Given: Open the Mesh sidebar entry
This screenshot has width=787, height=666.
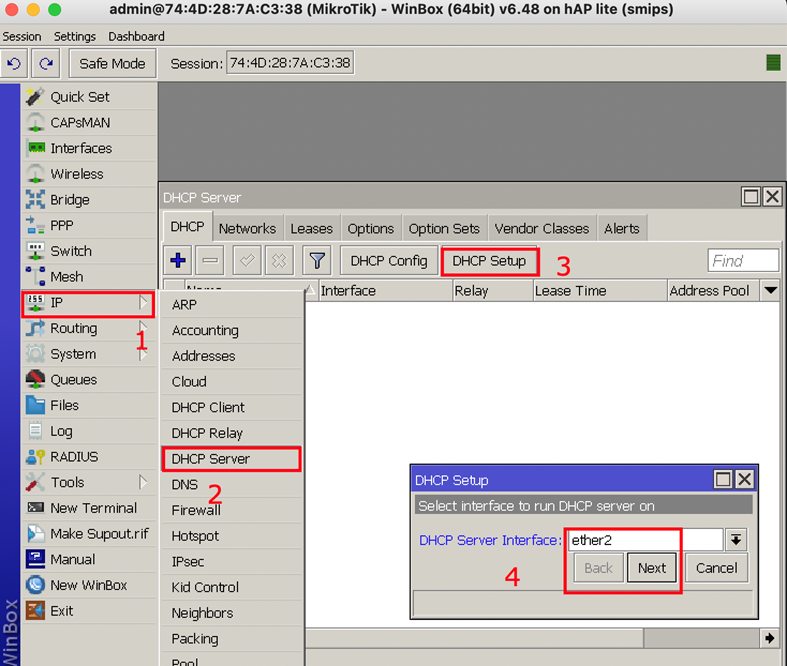Looking at the screenshot, I should point(89,277).
